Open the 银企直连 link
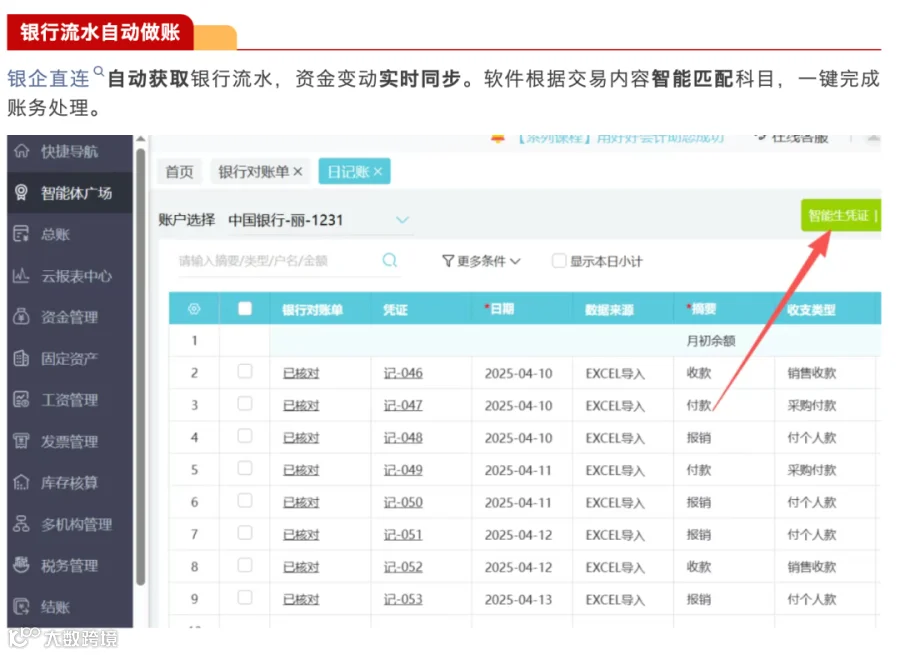Viewport: 900px width, 655px height. [x=49, y=79]
